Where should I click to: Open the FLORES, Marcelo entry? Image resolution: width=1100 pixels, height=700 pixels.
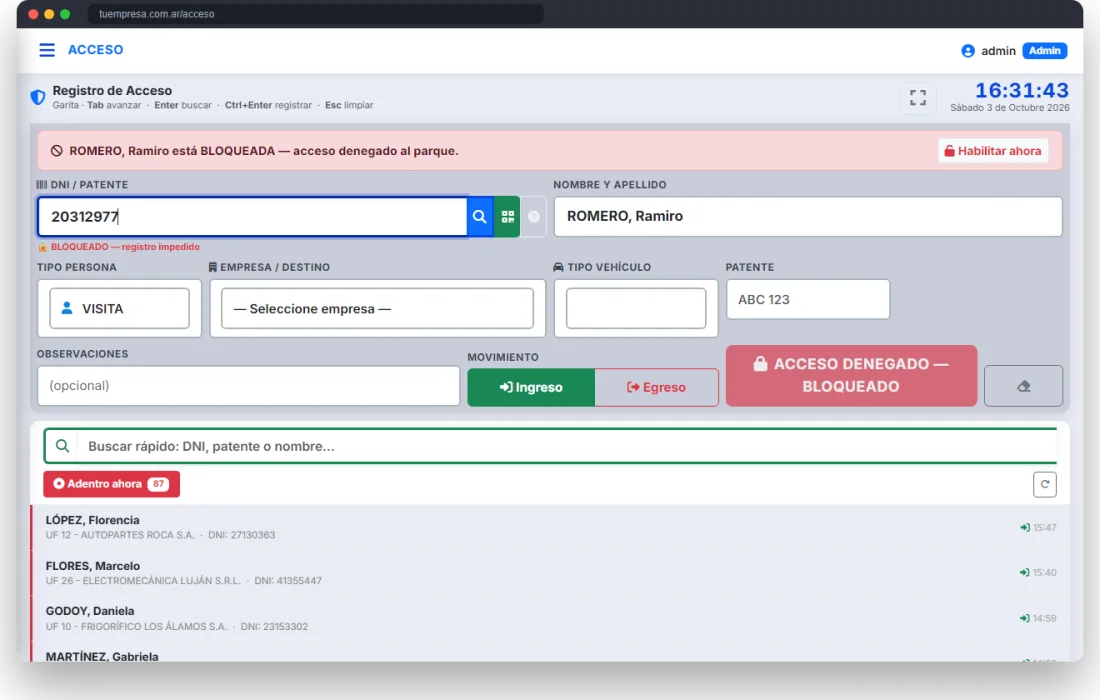pos(550,573)
